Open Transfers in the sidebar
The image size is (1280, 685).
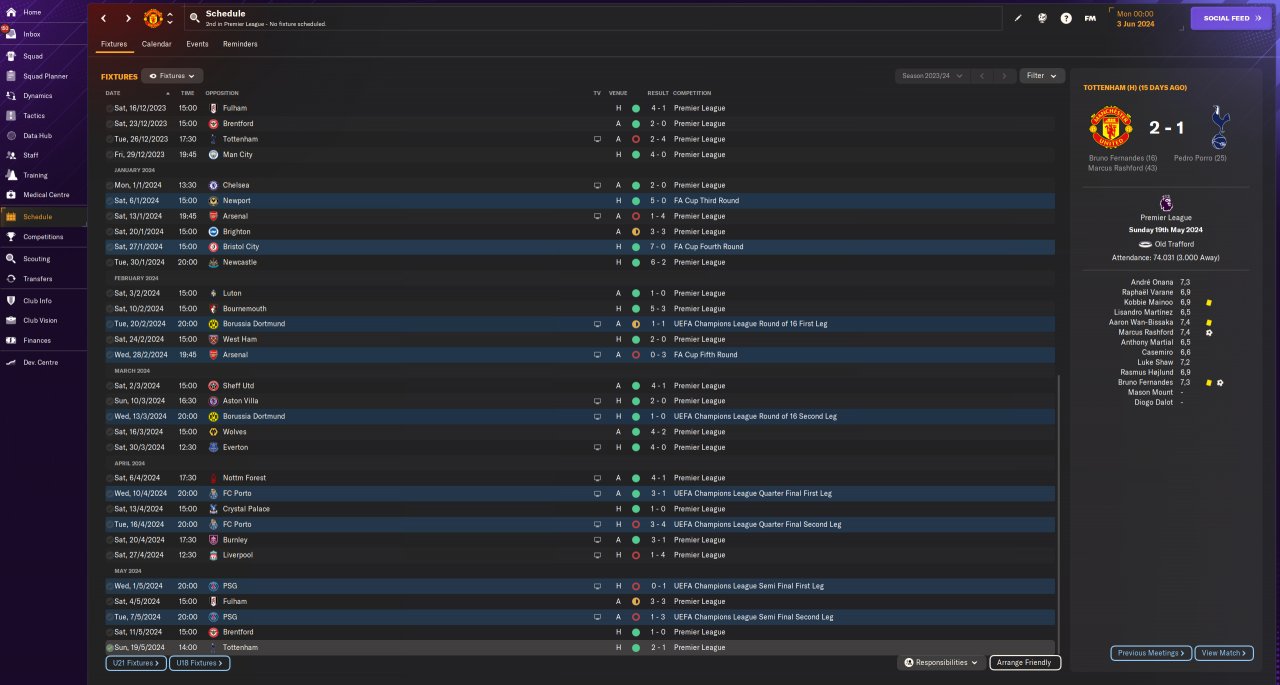coord(43,279)
